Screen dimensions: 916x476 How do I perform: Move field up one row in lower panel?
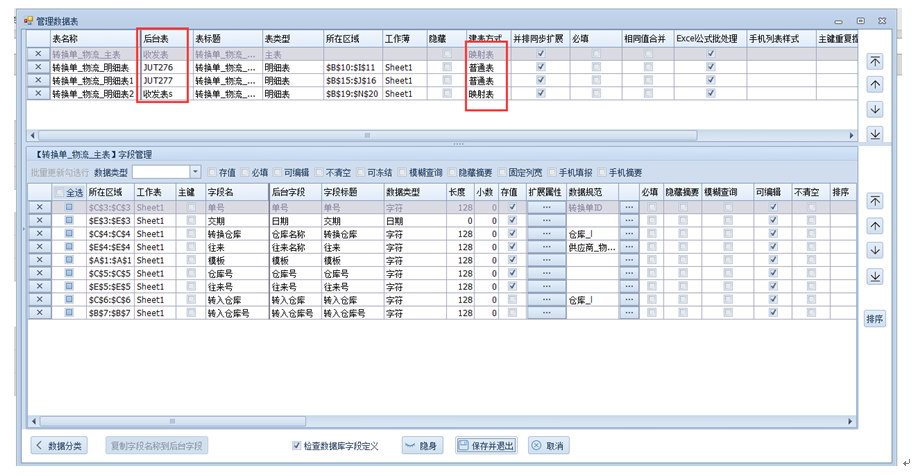[875, 226]
